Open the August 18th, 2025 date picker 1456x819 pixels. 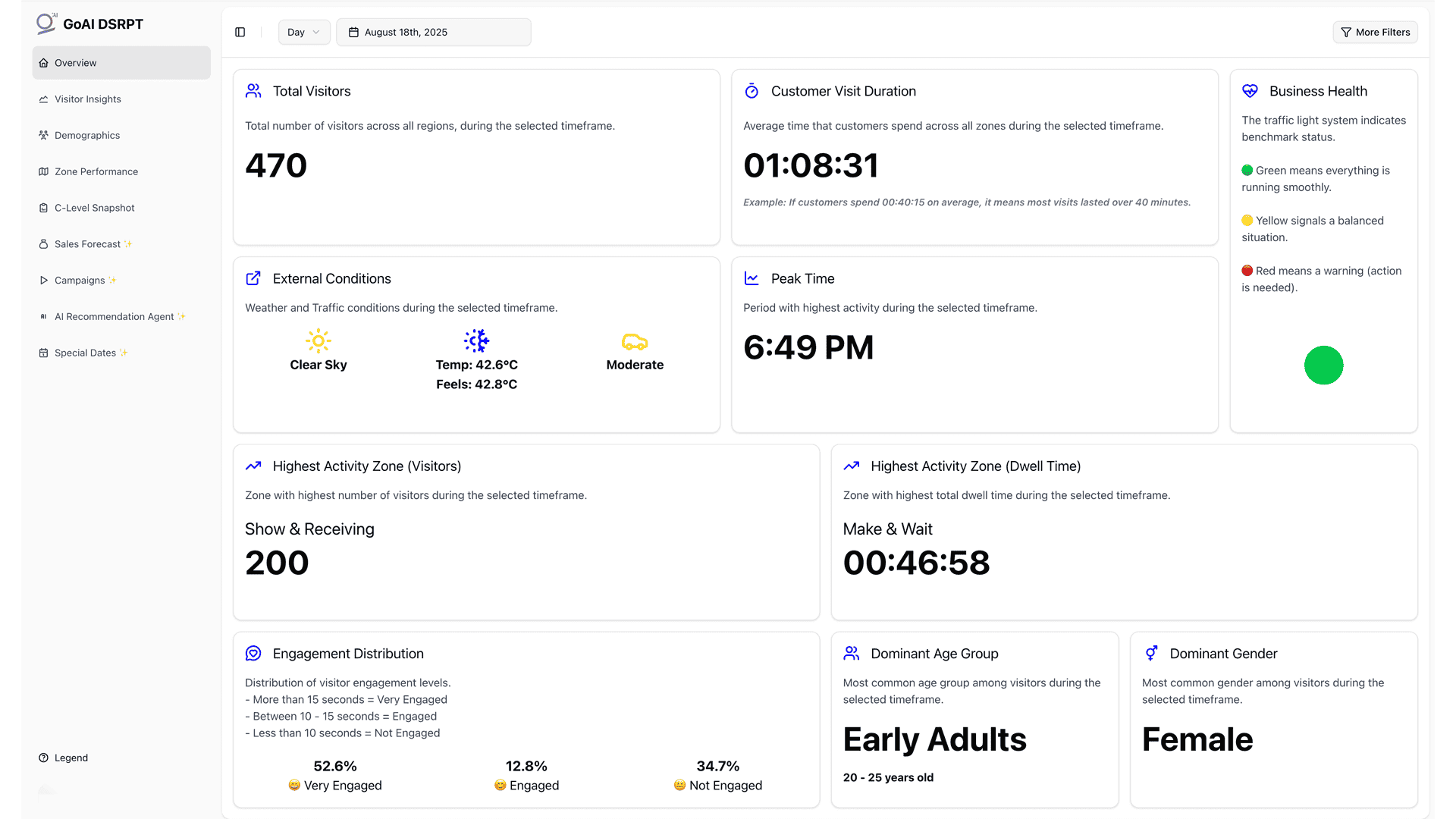pyautogui.click(x=434, y=33)
